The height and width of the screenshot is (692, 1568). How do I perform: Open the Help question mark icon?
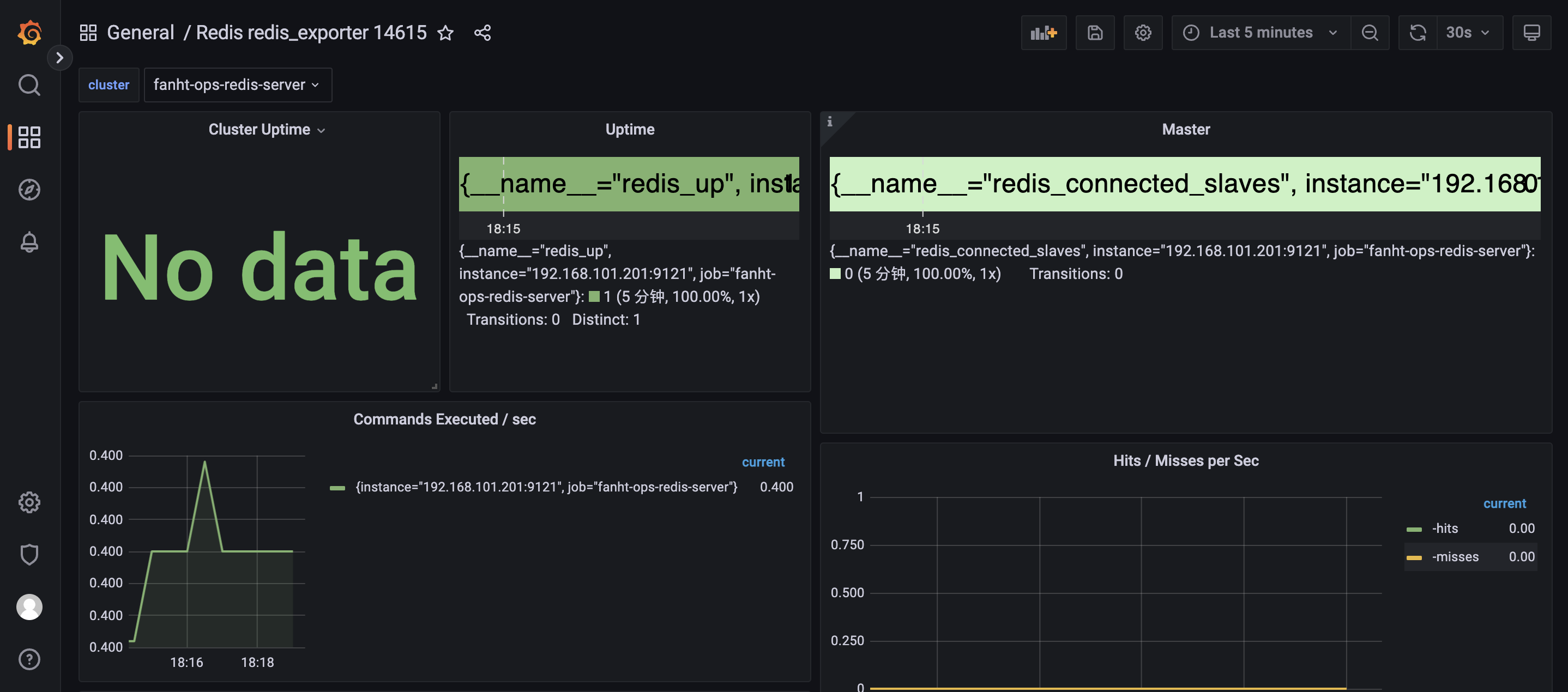[29, 659]
